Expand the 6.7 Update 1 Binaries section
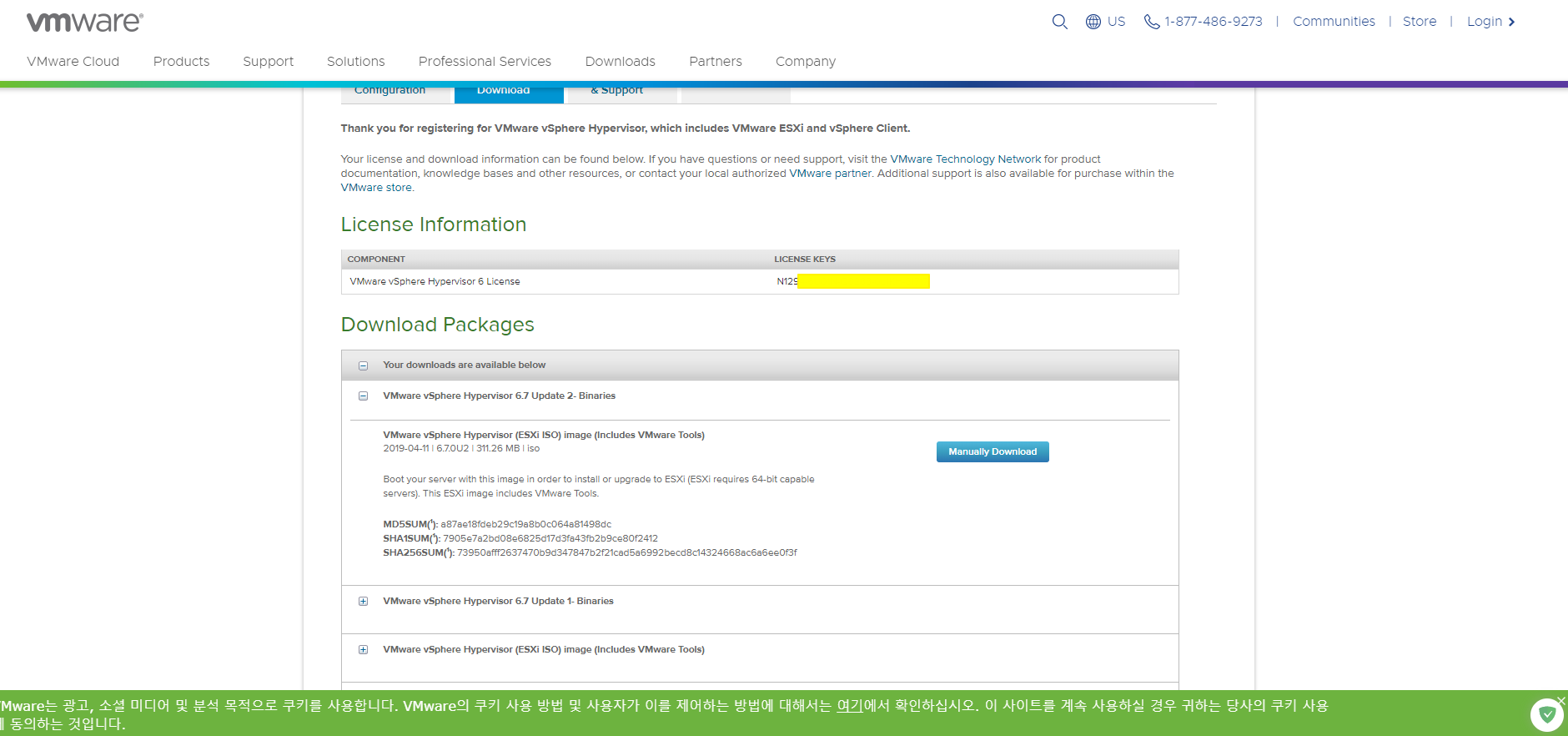This screenshot has width=1568, height=736. (x=363, y=602)
